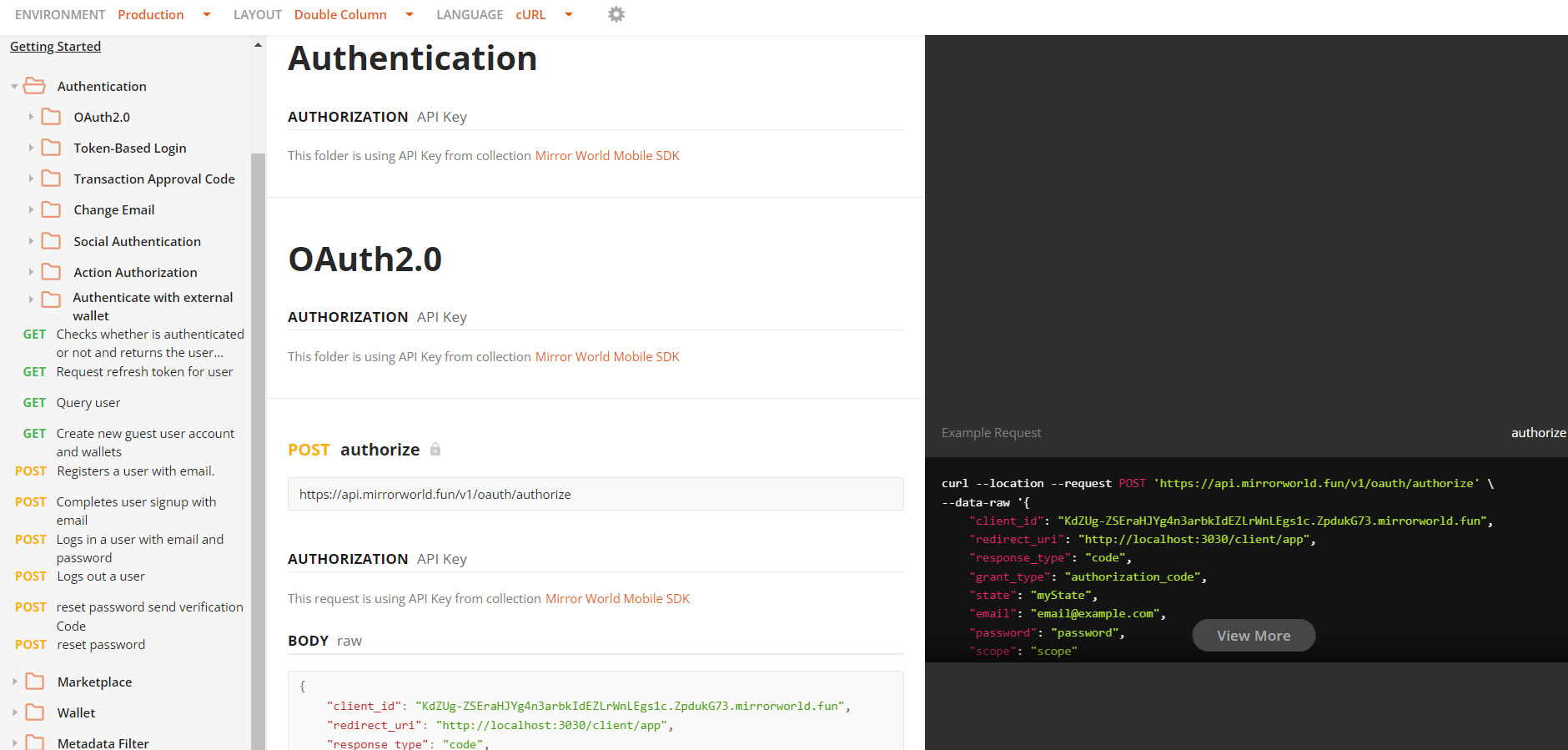1568x750 pixels.
Task: Open Mirror World Mobile SDK link under authorize
Action: click(617, 599)
